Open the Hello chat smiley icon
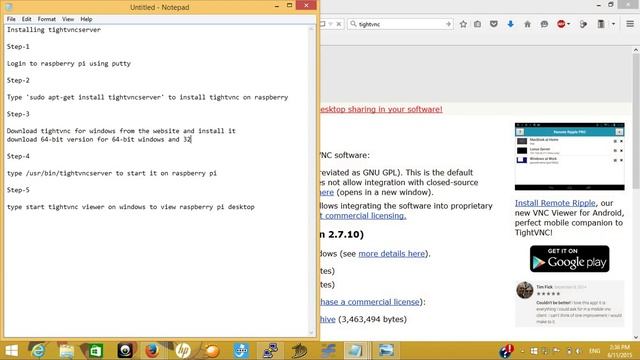Viewport: 640px width, 360px height. pyautogui.click(x=544, y=24)
